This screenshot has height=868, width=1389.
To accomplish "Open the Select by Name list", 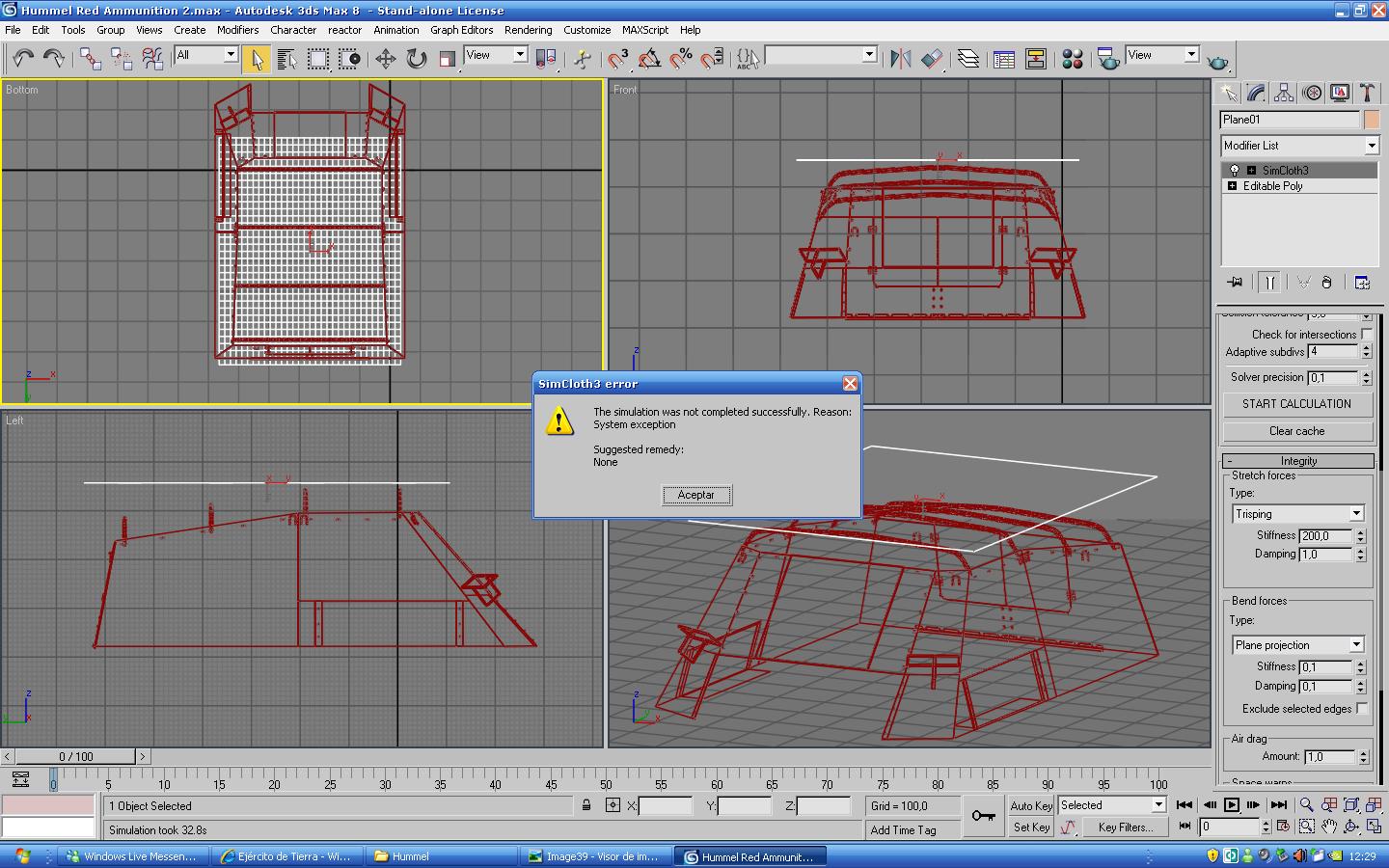I will (x=286, y=59).
